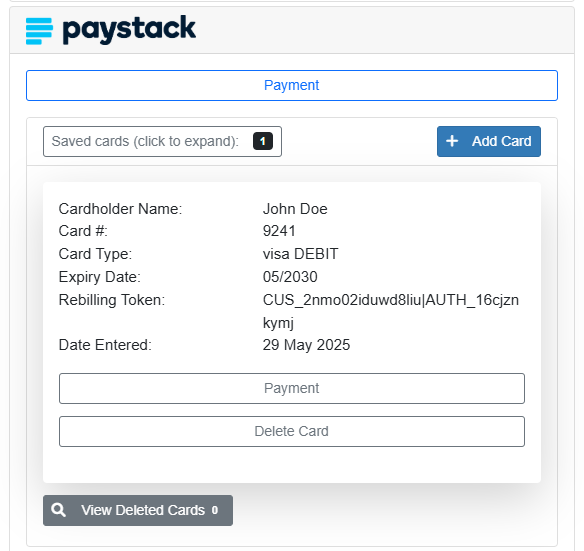The height and width of the screenshot is (551, 584).
Task: Click the visa DEBIT card type value
Action: 300,254
